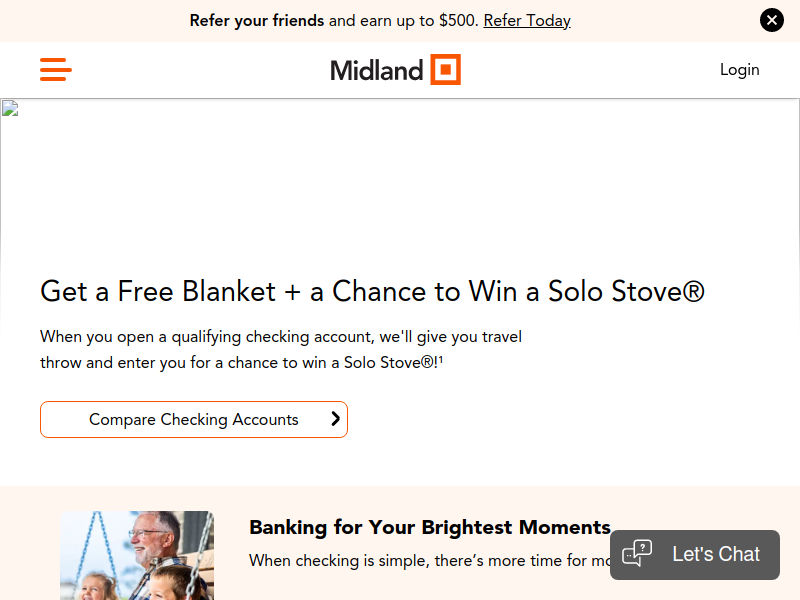Screen dimensions: 800x600
Task: Click the earn up to $500 banner text
Action: (x=403, y=20)
